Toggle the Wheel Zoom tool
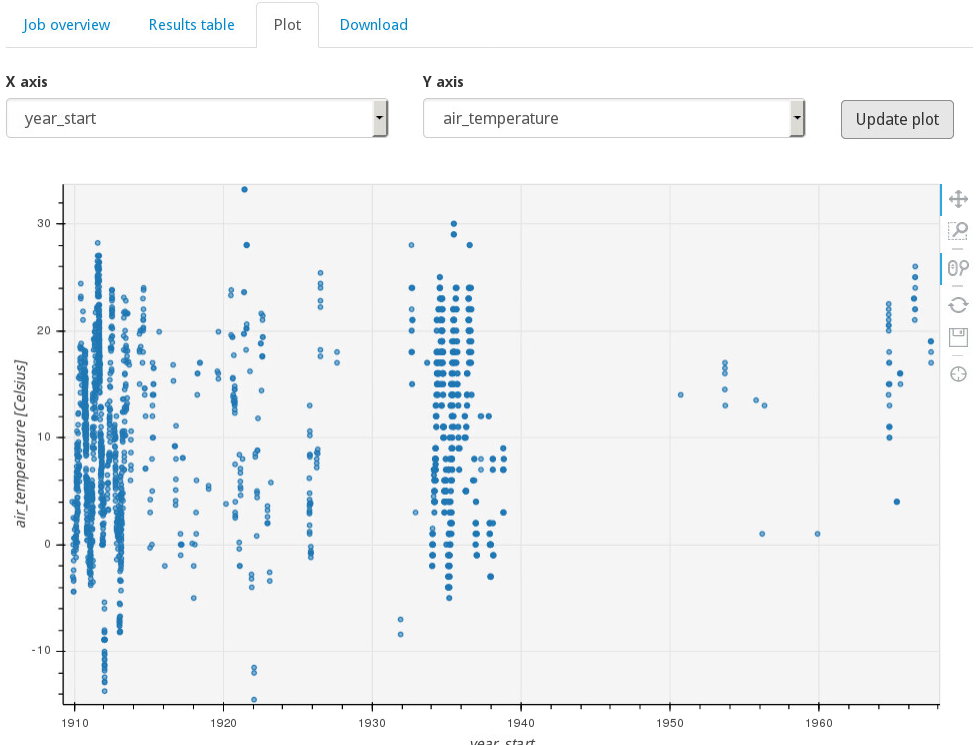 [958, 267]
